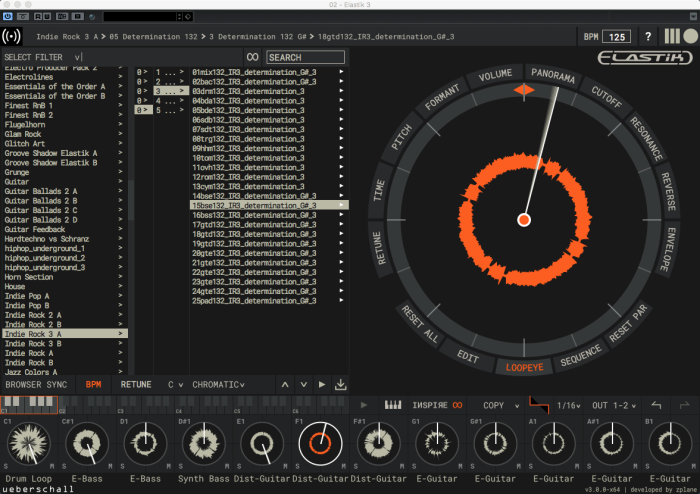
Task: Expand the Glitch Art library
Action: (120, 144)
